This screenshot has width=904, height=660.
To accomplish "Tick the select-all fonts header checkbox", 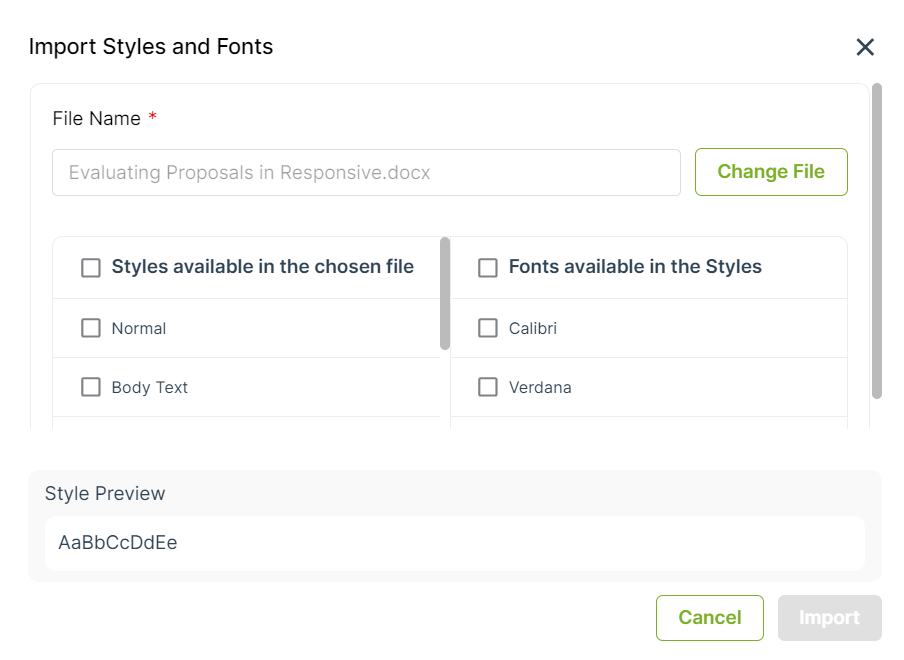I will [488, 268].
